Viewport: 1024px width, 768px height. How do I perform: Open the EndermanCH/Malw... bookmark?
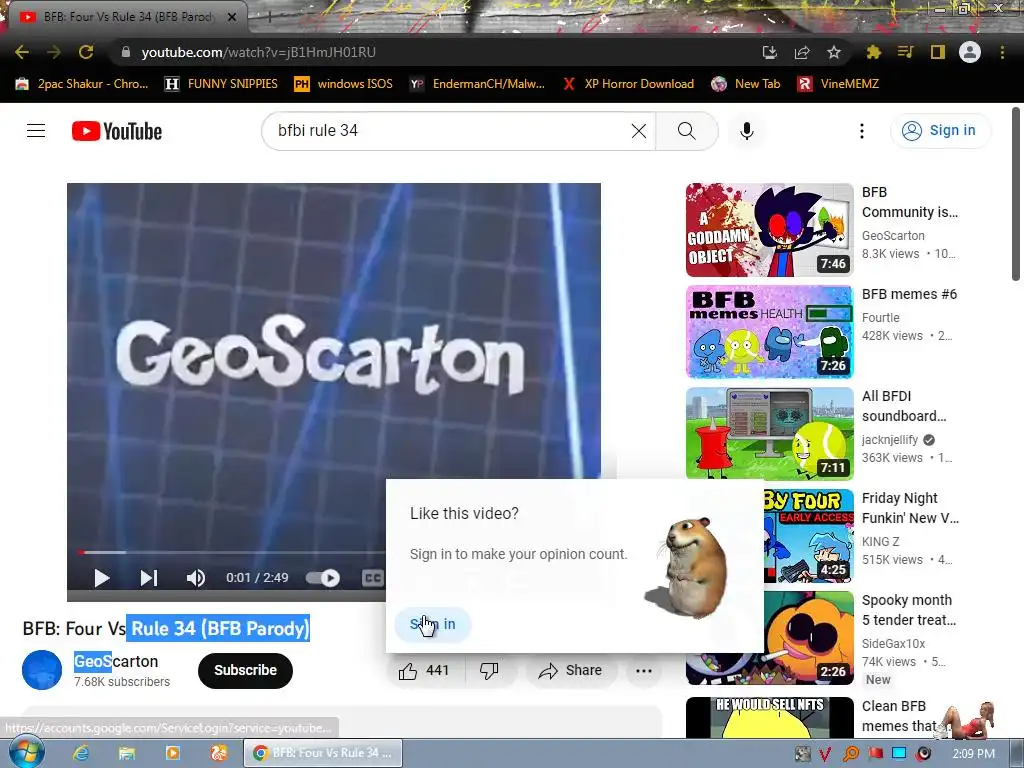pyautogui.click(x=477, y=84)
